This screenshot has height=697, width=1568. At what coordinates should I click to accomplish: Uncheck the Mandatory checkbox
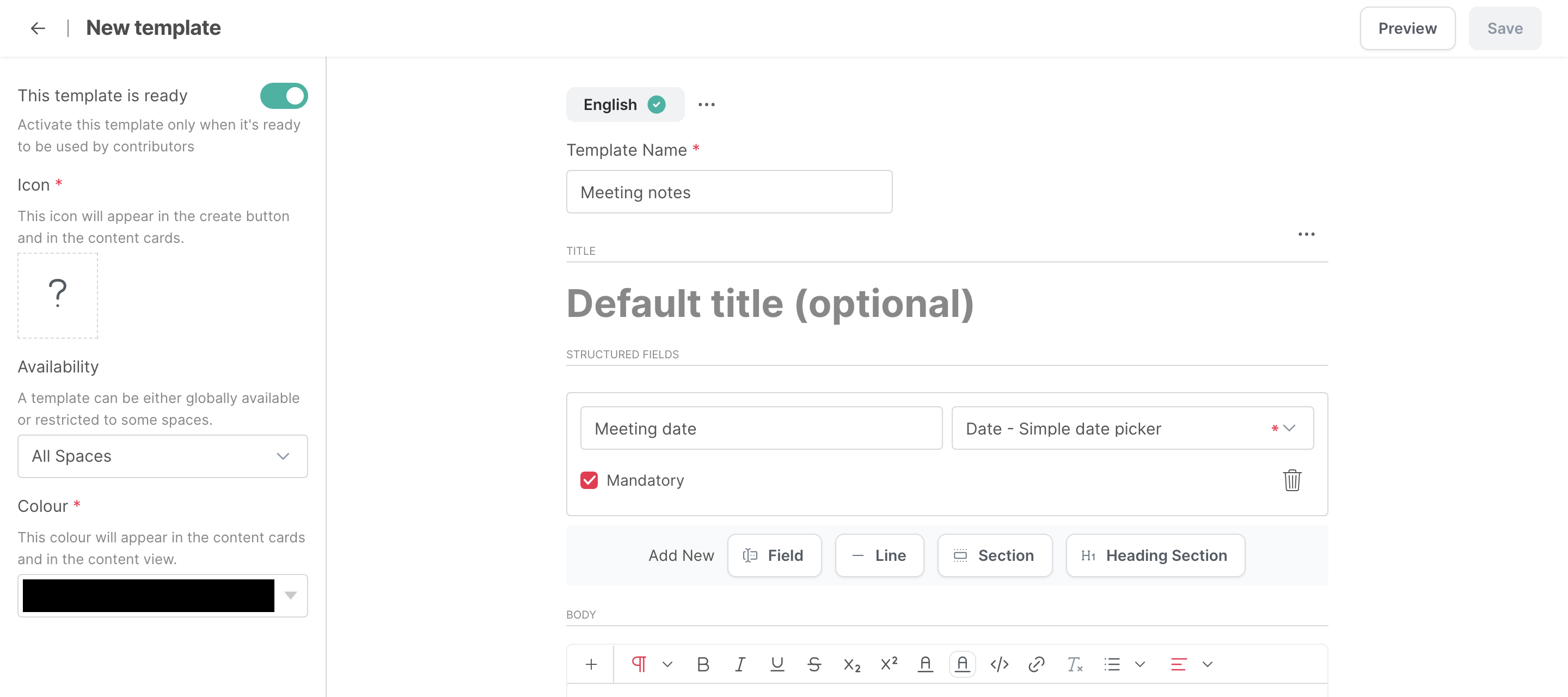[589, 480]
